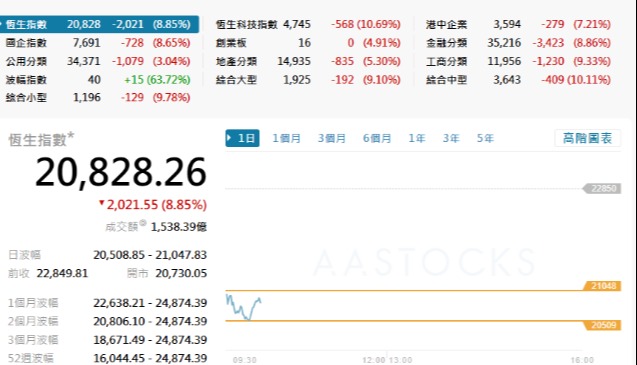Switch chart to 1個月 period
The image size is (637, 365).
(x=286, y=138)
